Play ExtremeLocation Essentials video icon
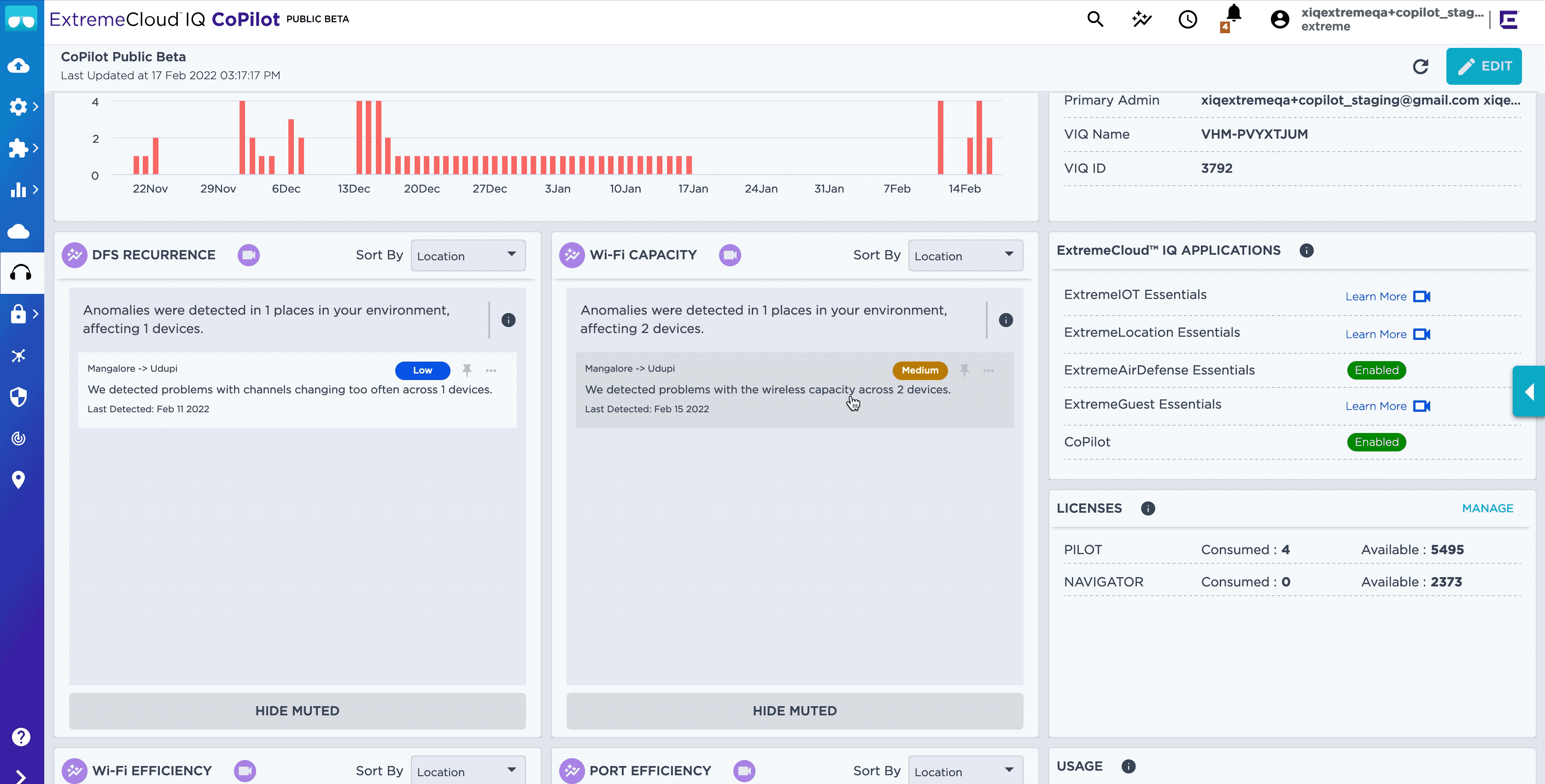Viewport: 1545px width, 784px height. coord(1422,334)
